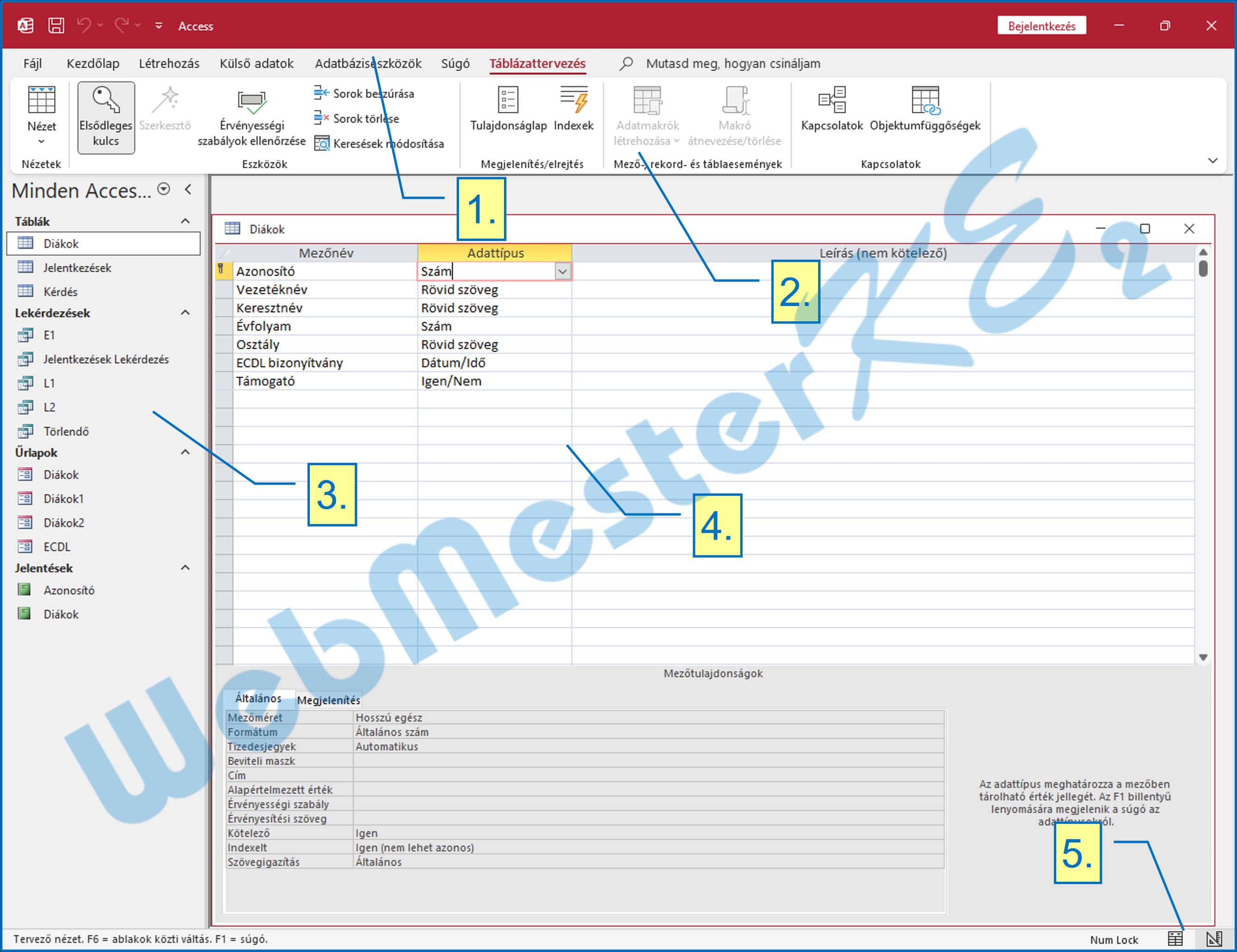Select the ECDL form
The height and width of the screenshot is (952, 1237).
coord(104,547)
